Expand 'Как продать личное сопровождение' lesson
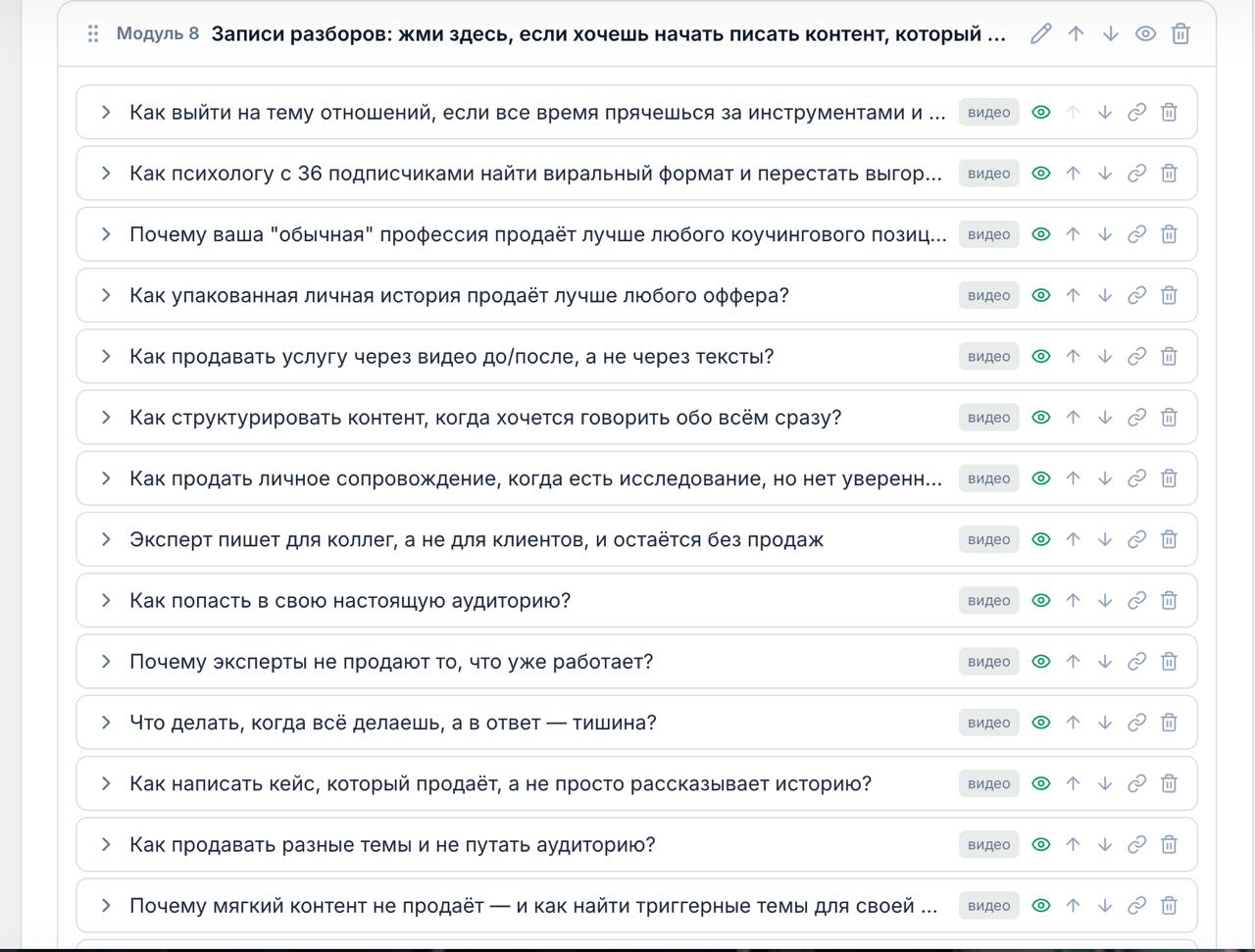 [x=106, y=478]
